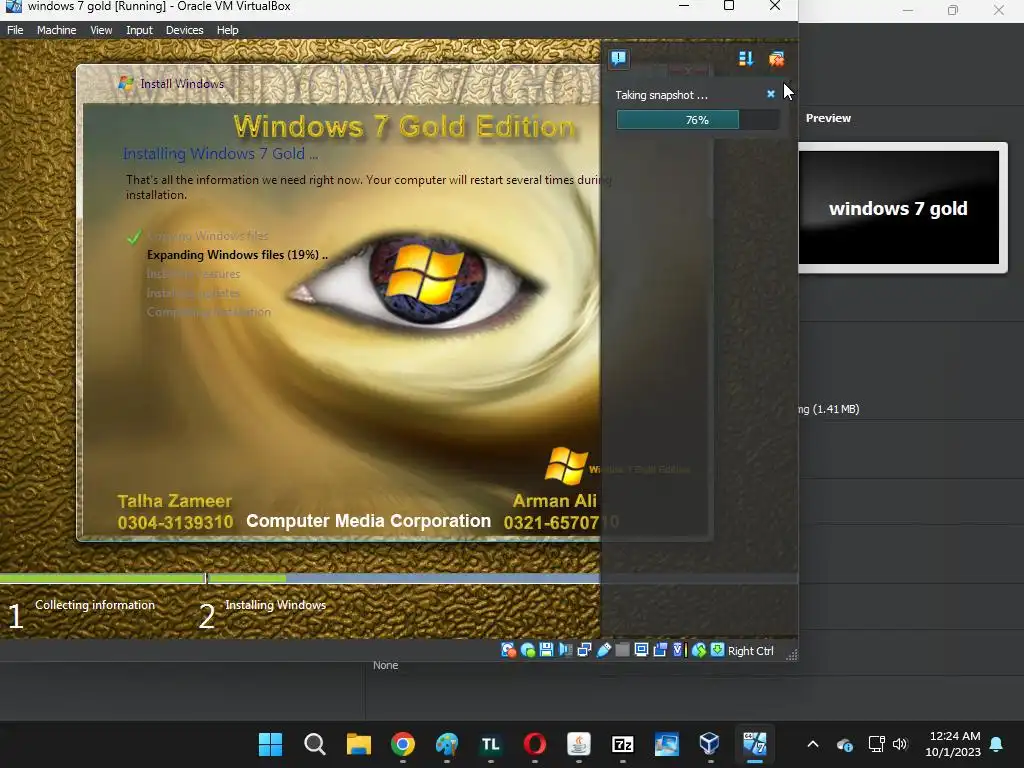Show hidden system tray icons

pyautogui.click(x=813, y=744)
